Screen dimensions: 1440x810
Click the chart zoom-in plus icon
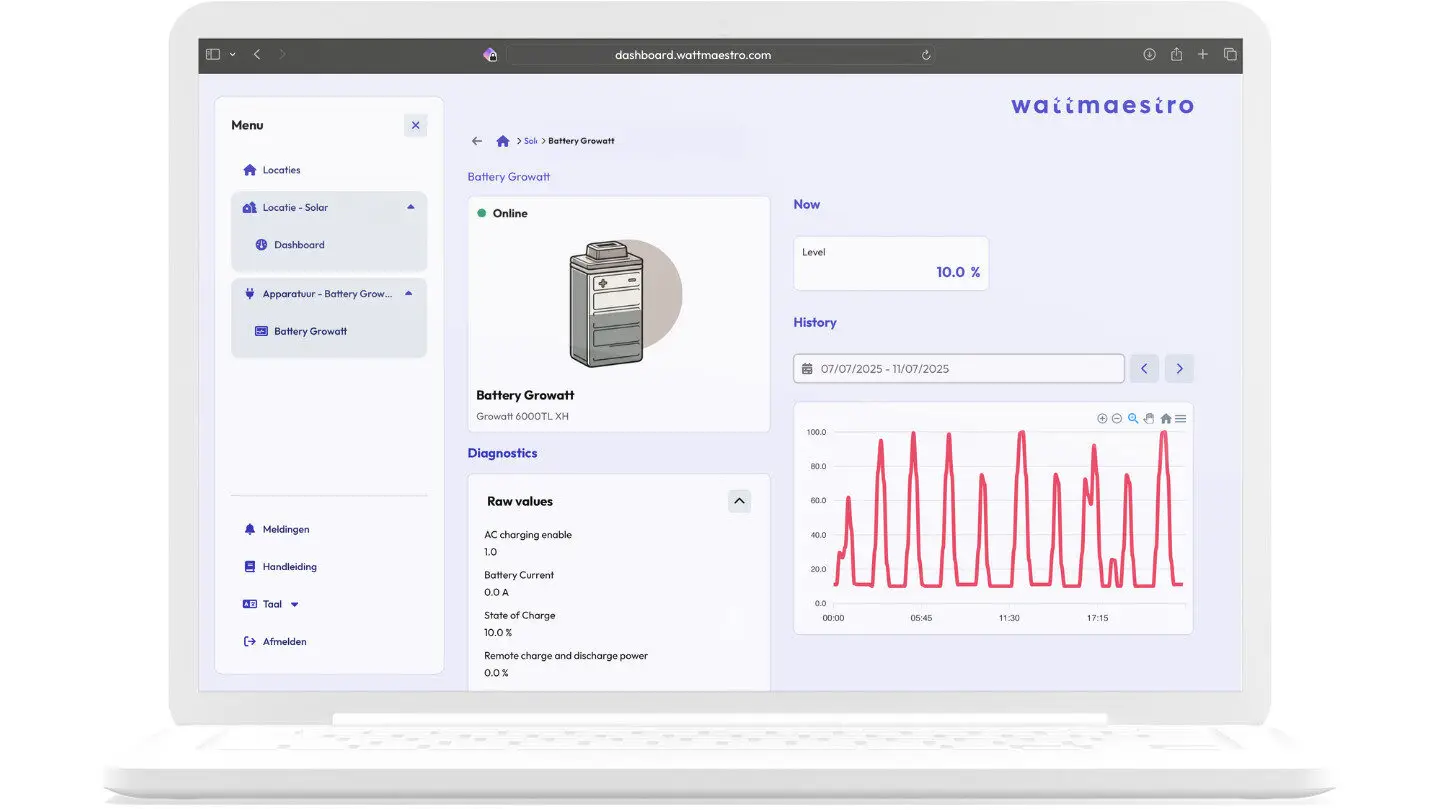1102,419
